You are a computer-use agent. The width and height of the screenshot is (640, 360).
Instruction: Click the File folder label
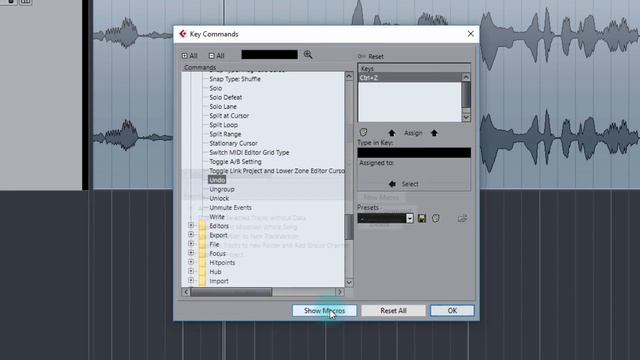(214, 244)
